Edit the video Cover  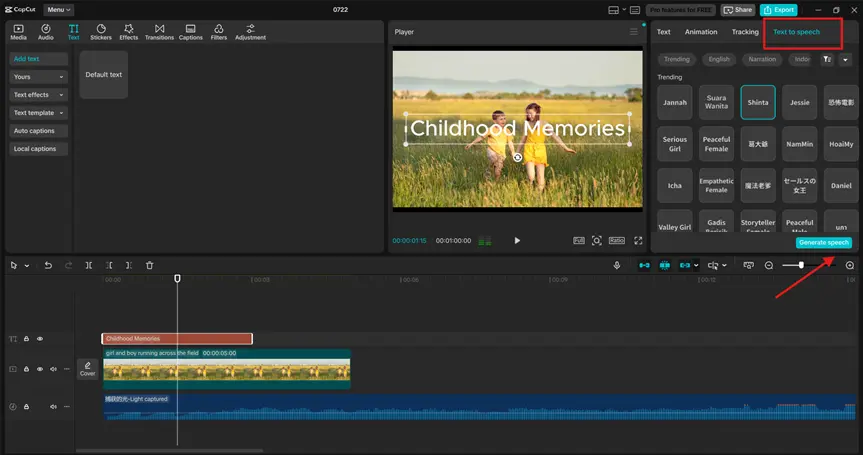click(88, 369)
